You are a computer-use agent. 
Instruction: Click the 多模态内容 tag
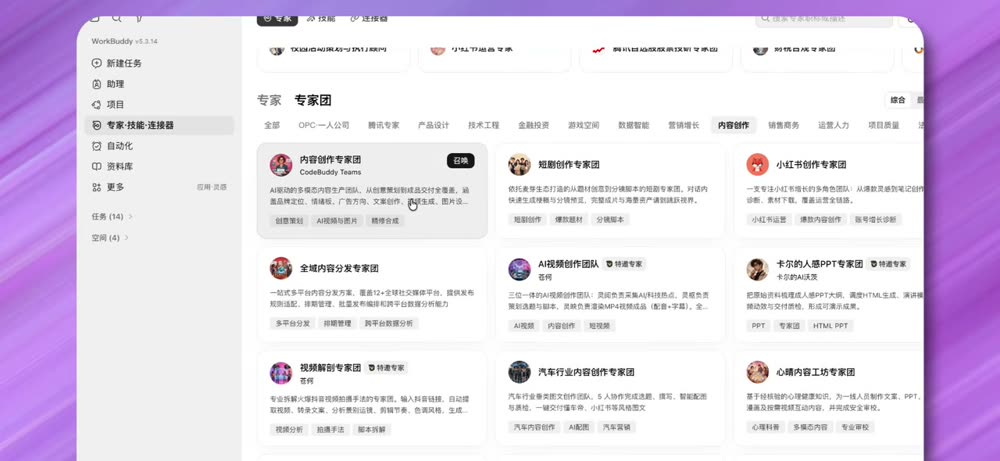(x=810, y=427)
